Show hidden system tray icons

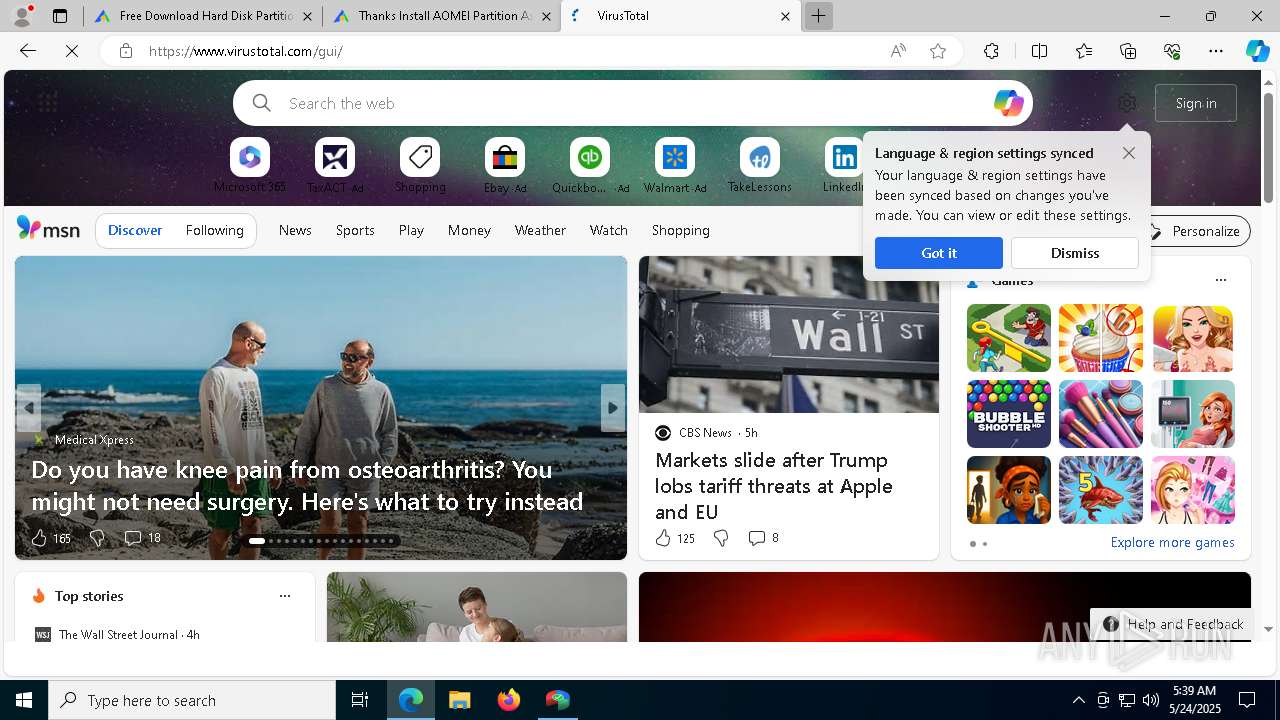pos(1078,700)
